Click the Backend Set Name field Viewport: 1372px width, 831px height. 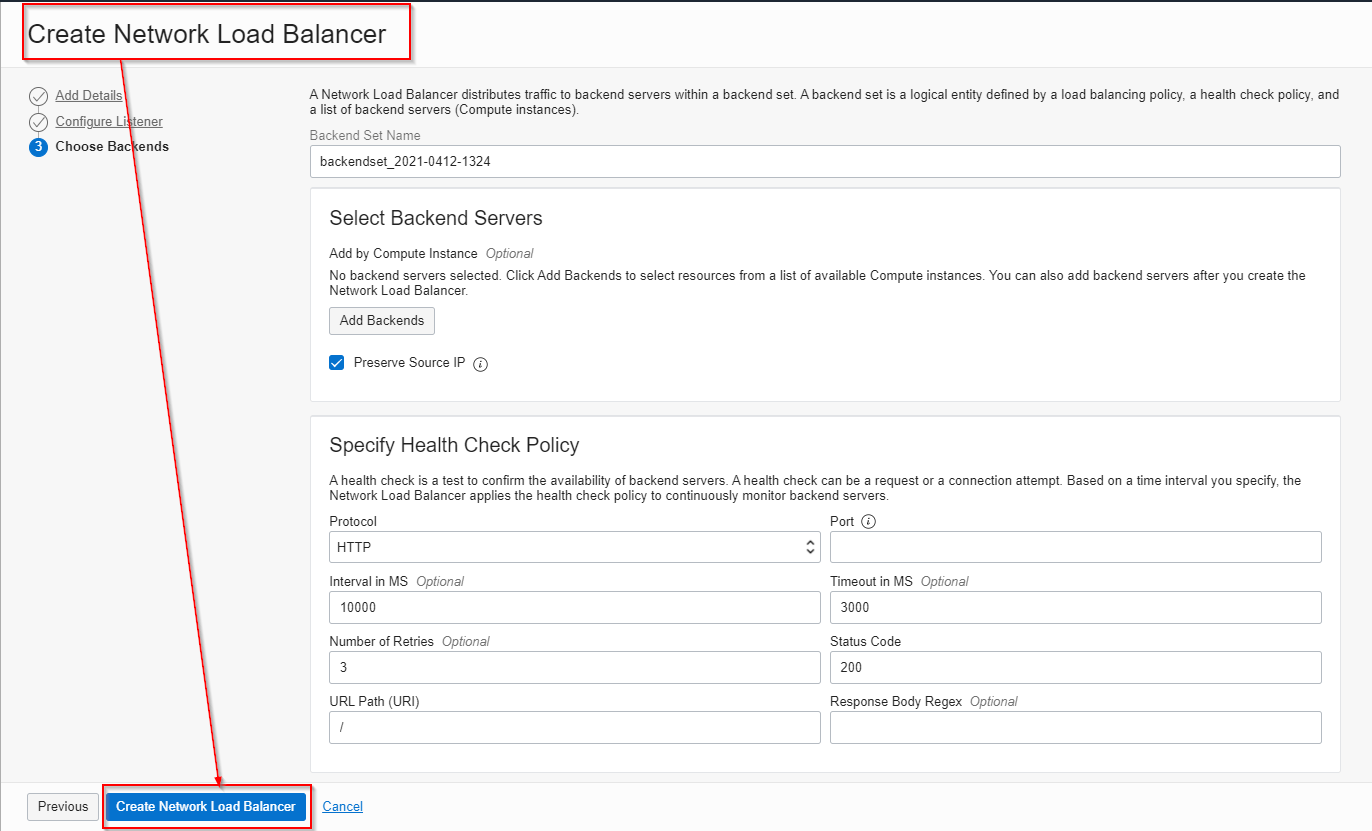pos(824,161)
